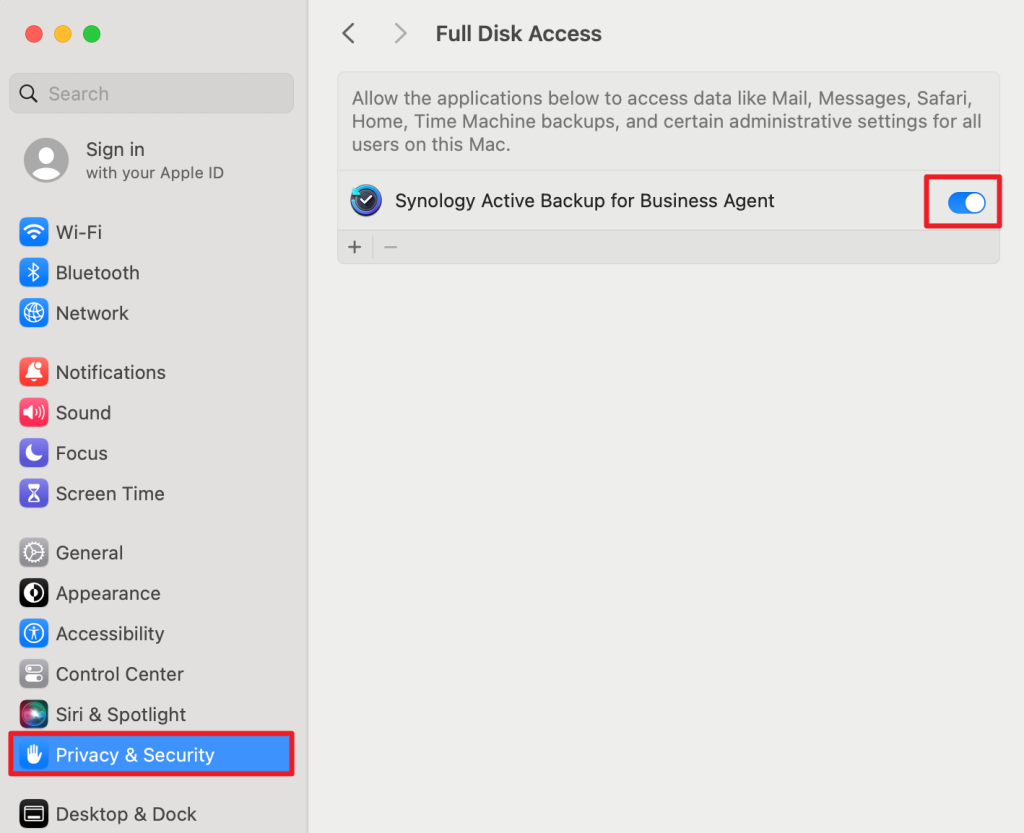Screen dimensions: 1024x833
Task: Select the Synology Active Backup for Business Agent row
Action: [668, 200]
